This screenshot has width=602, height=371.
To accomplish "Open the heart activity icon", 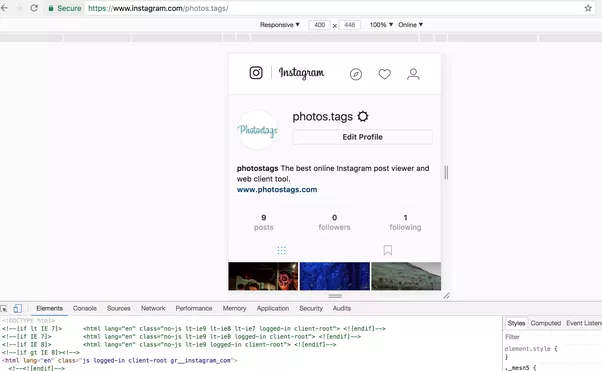I will coord(384,74).
